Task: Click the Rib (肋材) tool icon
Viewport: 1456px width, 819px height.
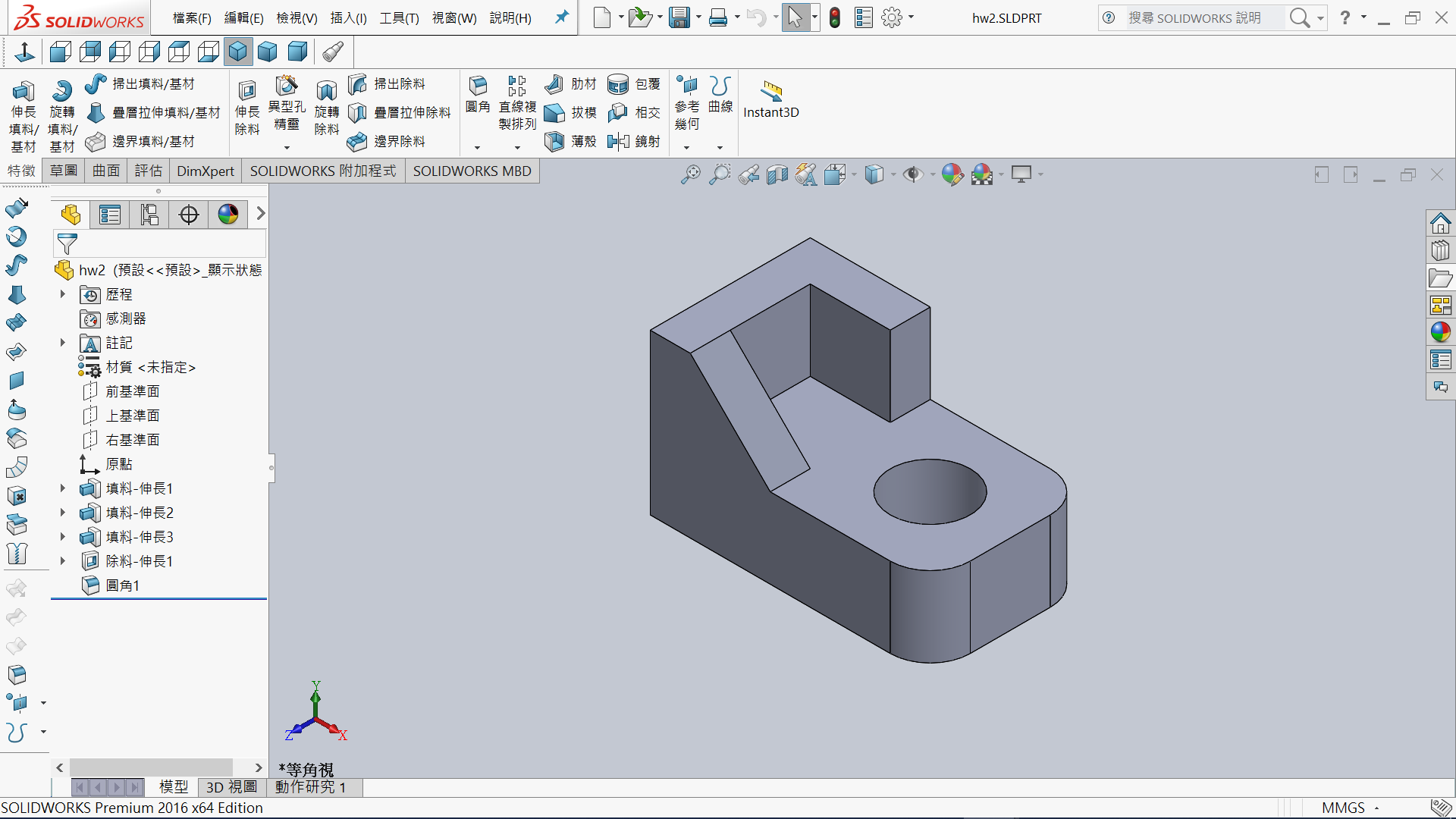Action: pyautogui.click(x=555, y=83)
